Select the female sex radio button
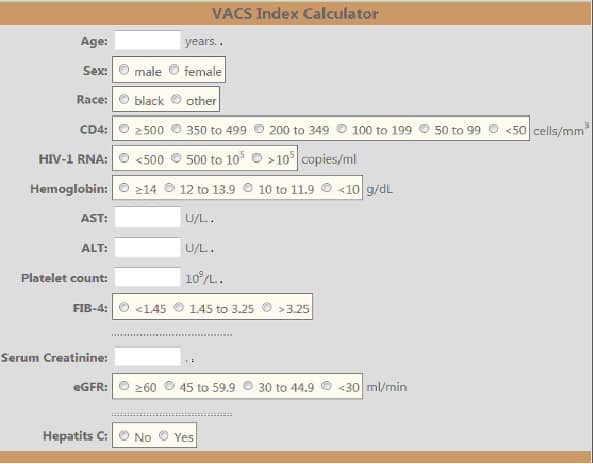593x464 pixels. (x=174, y=70)
